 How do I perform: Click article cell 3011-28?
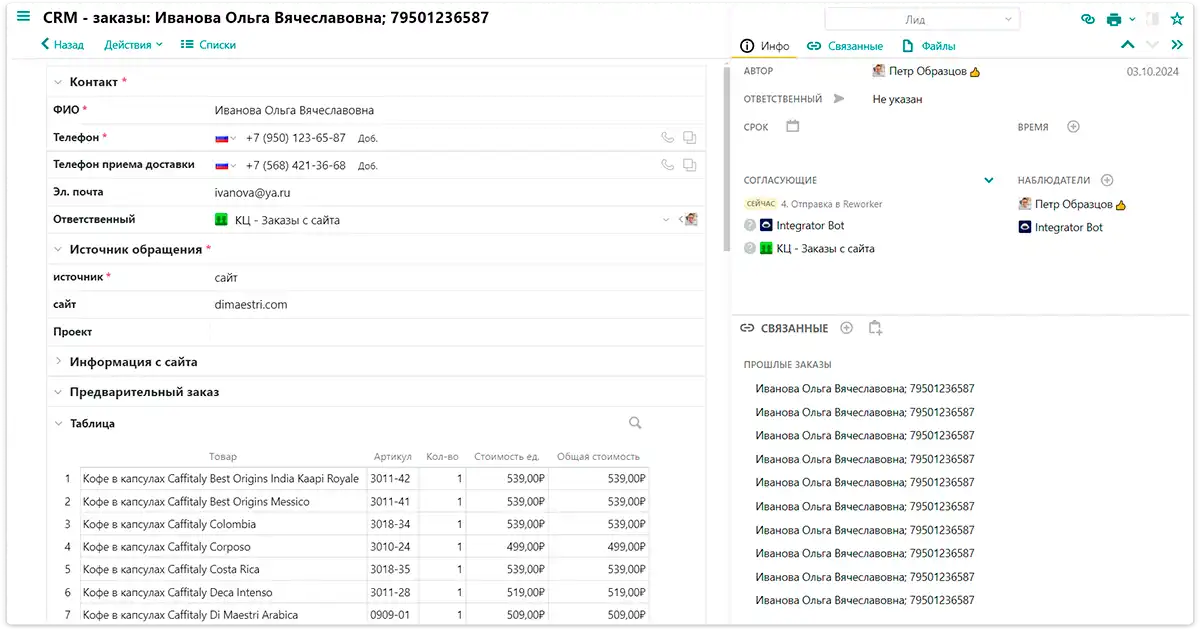coord(390,592)
